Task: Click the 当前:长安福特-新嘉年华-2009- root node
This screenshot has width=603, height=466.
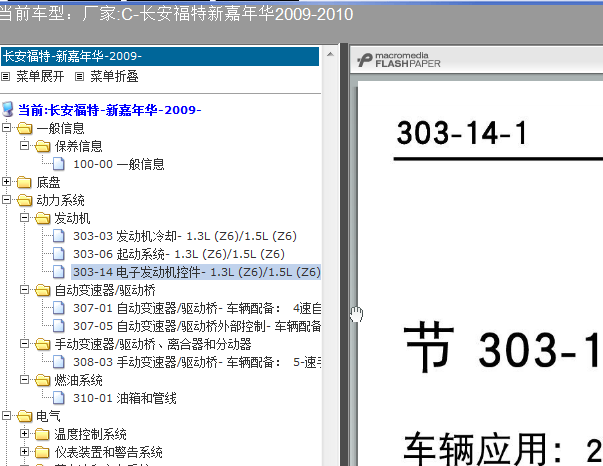Action: pos(110,110)
